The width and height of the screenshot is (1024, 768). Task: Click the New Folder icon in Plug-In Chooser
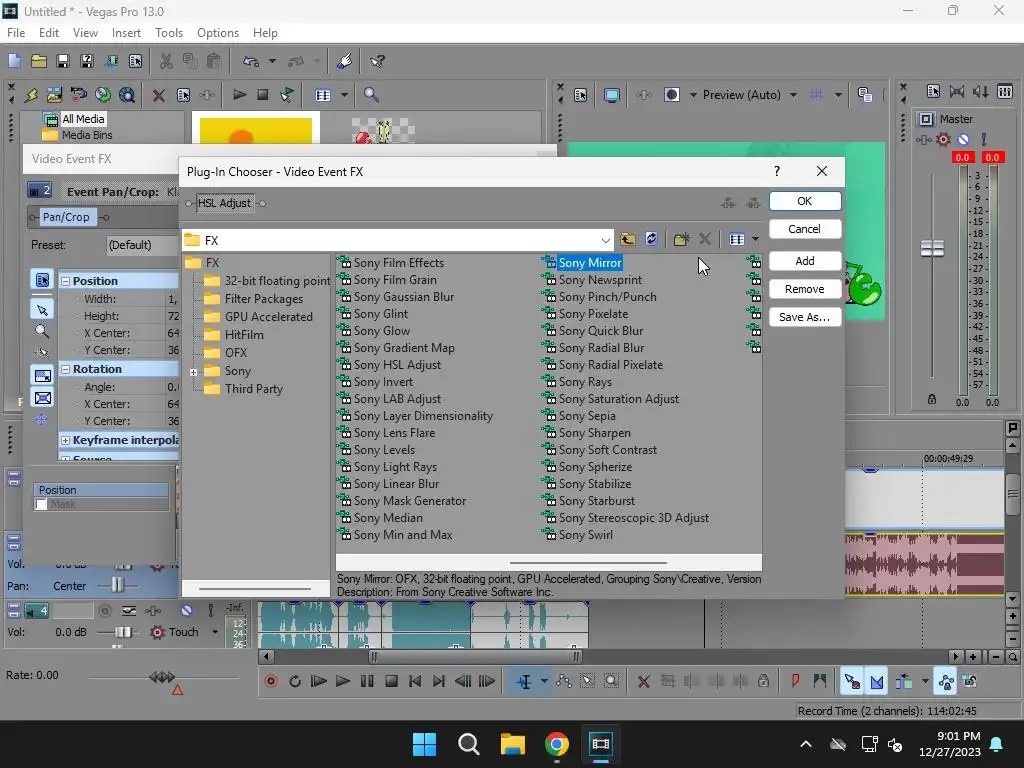click(x=681, y=239)
